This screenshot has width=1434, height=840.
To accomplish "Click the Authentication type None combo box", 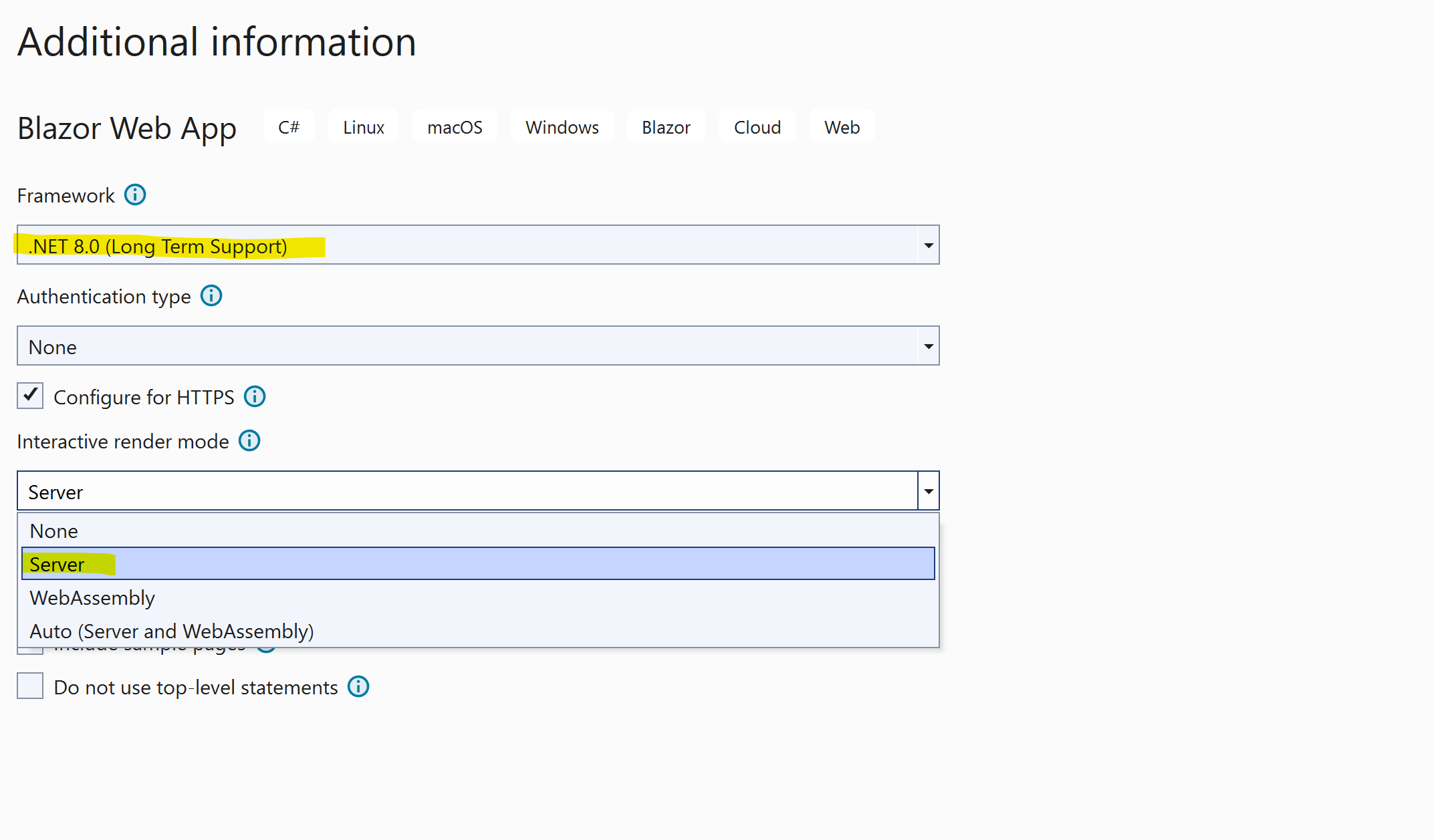I will pos(478,346).
